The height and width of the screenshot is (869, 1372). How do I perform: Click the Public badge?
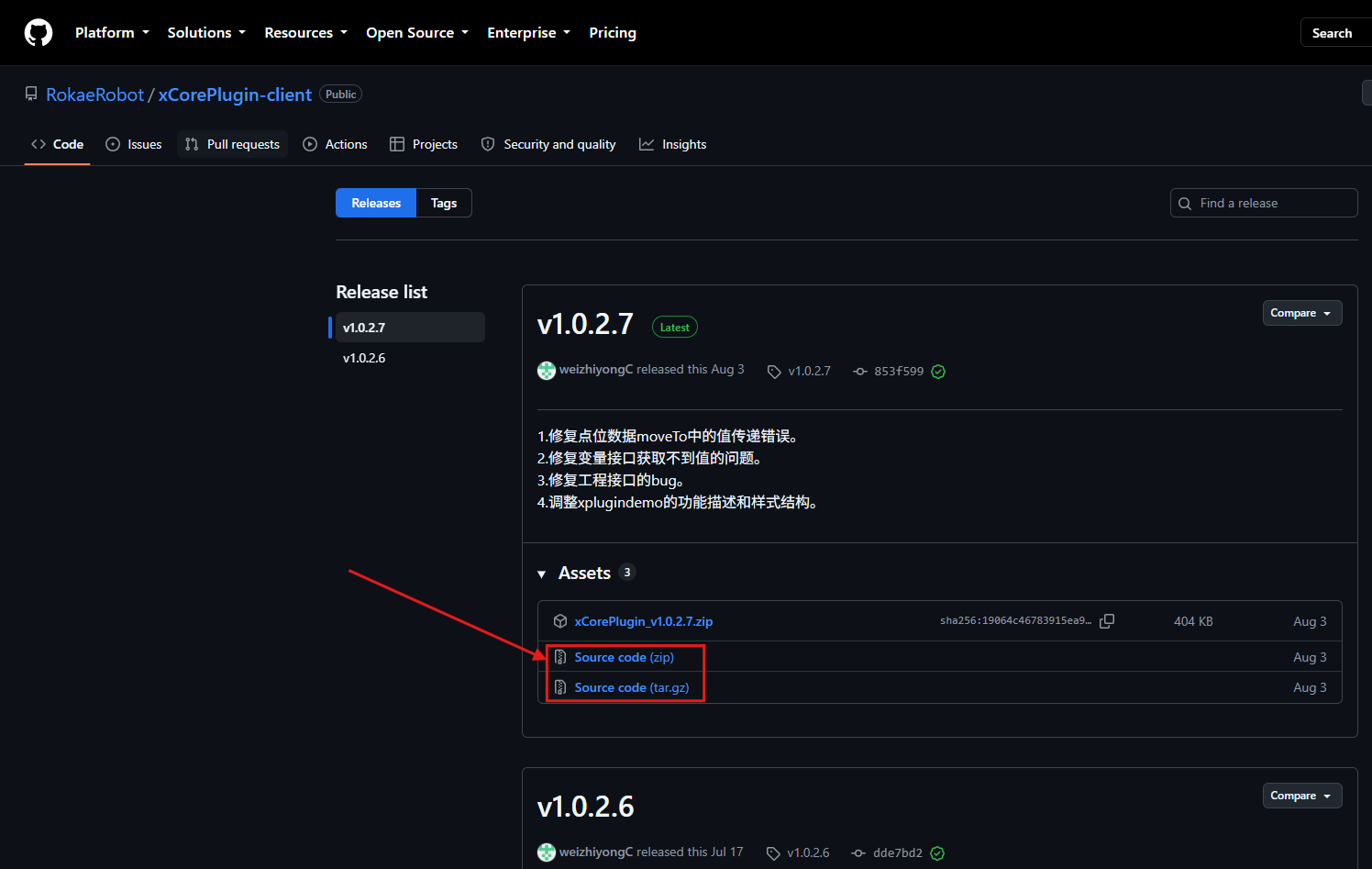point(340,94)
